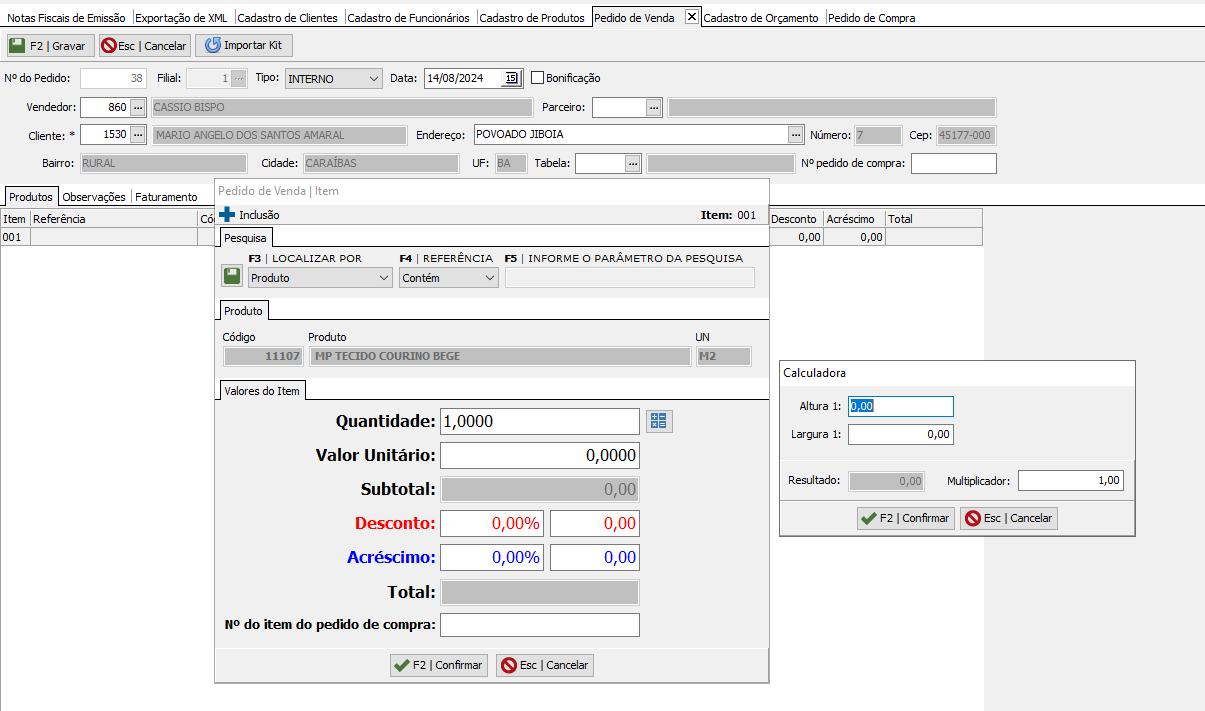Click the Importar Kit button
Screen dimensions: 1205x711
pyautogui.click(x=244, y=46)
